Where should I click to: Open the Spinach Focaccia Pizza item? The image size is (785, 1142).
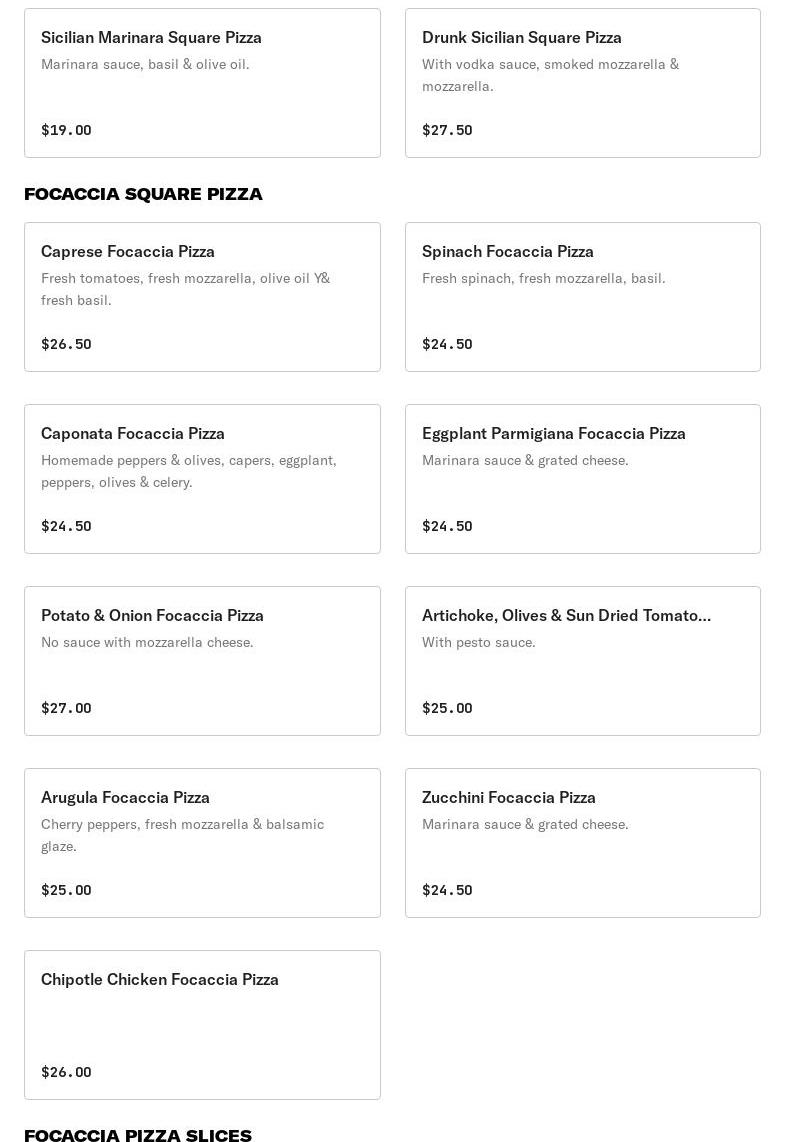(x=583, y=297)
